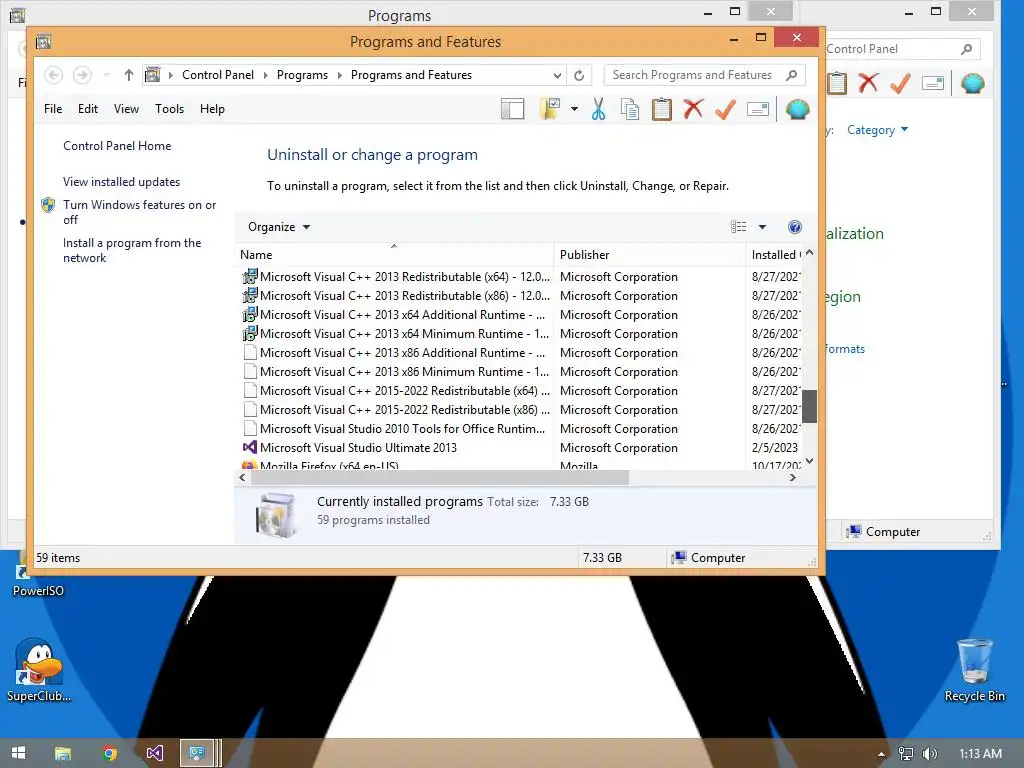Open View installed updates link
Screen dimensions: 1024x768
coord(121,182)
